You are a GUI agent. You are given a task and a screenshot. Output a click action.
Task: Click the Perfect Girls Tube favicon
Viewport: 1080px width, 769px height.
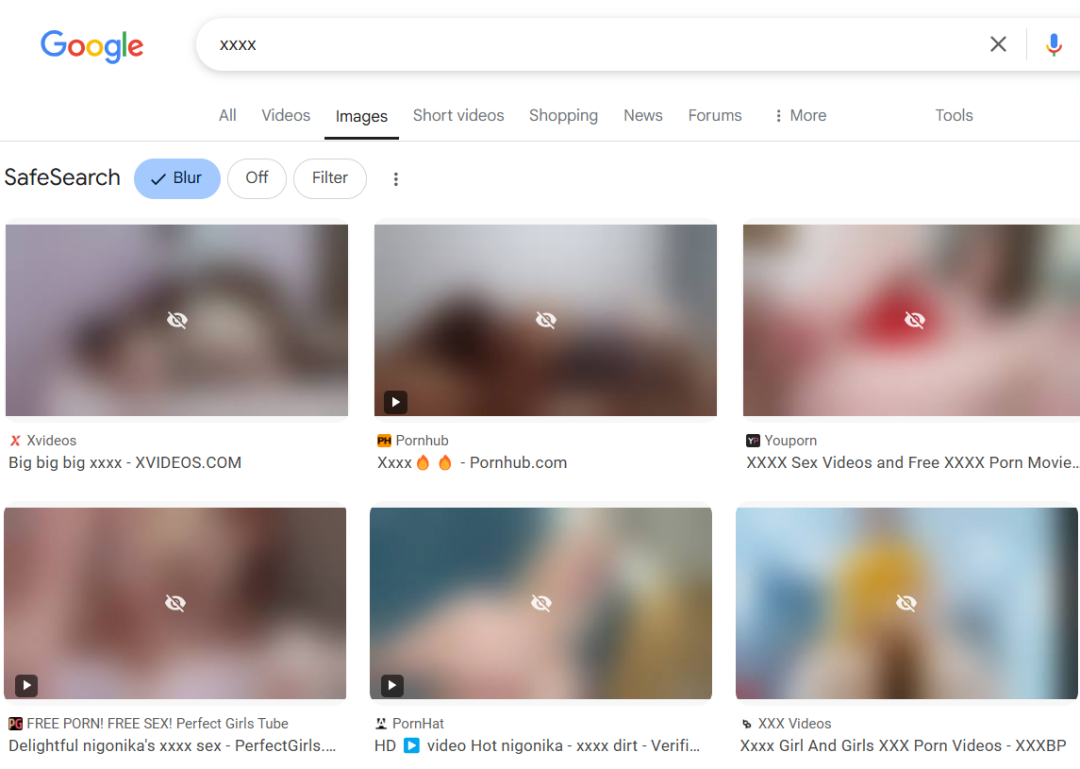pyautogui.click(x=15, y=724)
